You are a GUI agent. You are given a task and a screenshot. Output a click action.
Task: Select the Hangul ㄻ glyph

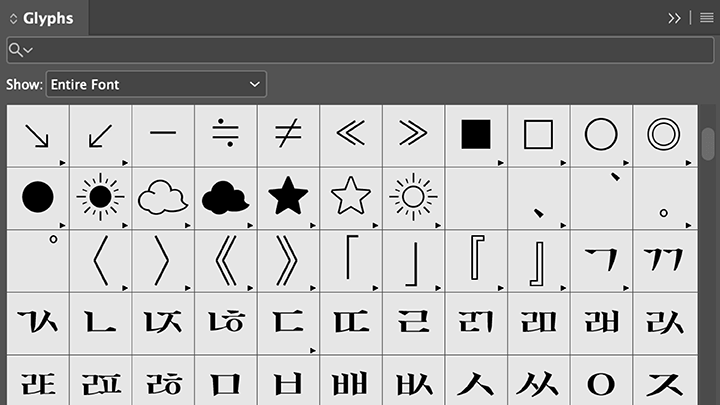coord(539,323)
